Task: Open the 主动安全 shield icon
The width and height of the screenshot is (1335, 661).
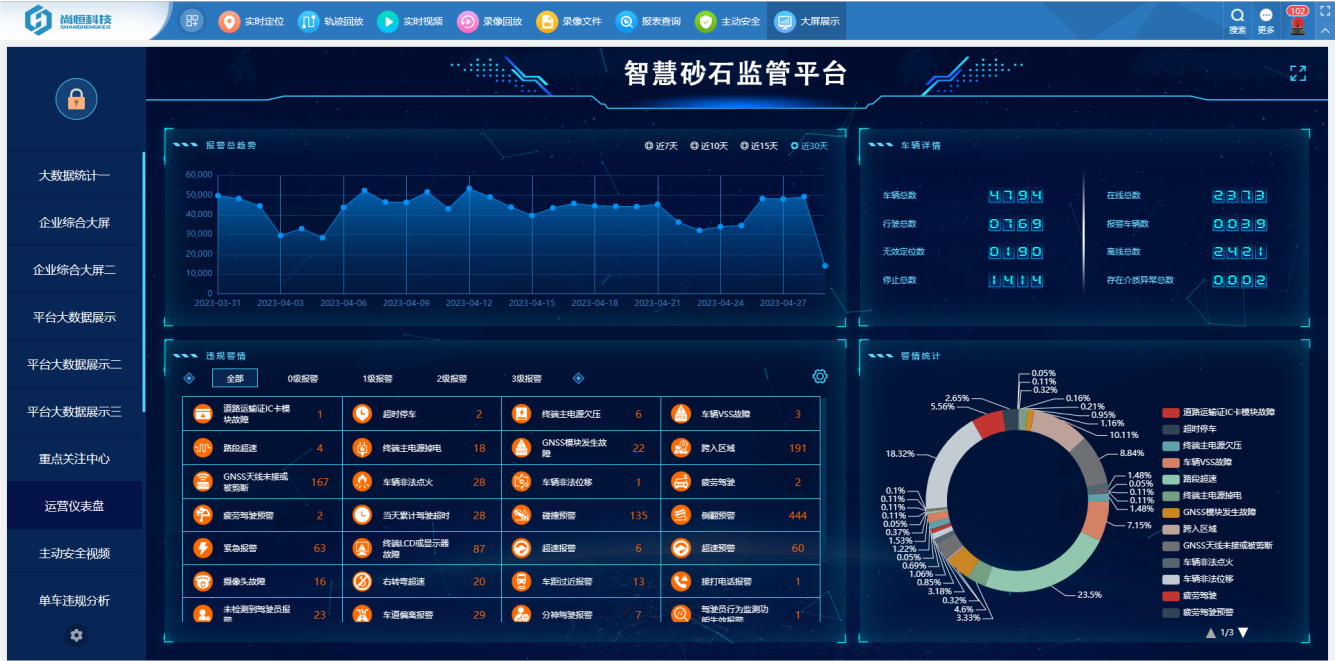Action: coord(705,21)
